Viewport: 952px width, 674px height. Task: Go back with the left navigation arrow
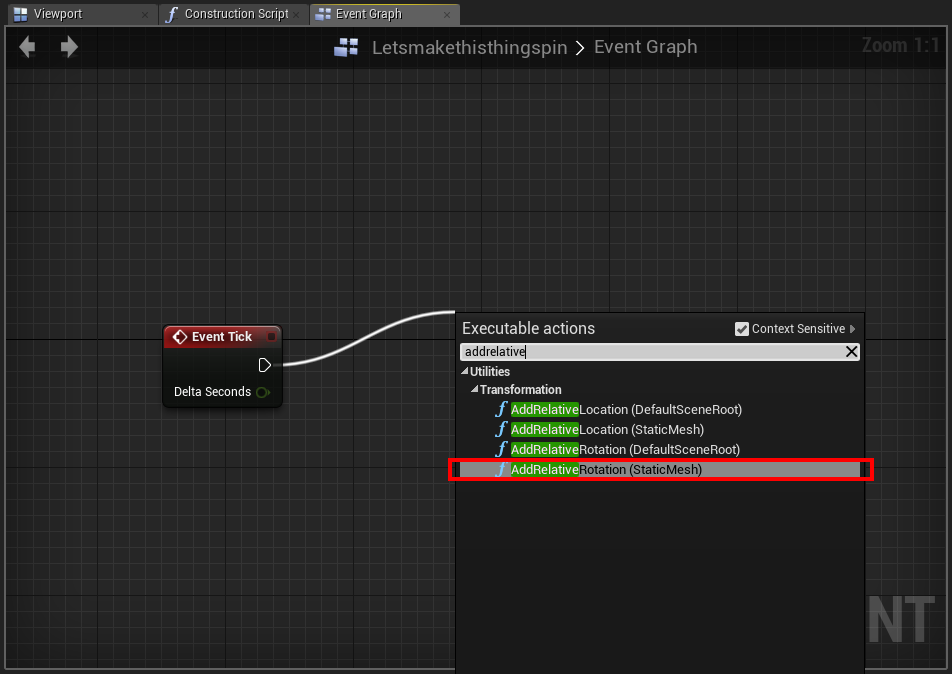point(27,47)
